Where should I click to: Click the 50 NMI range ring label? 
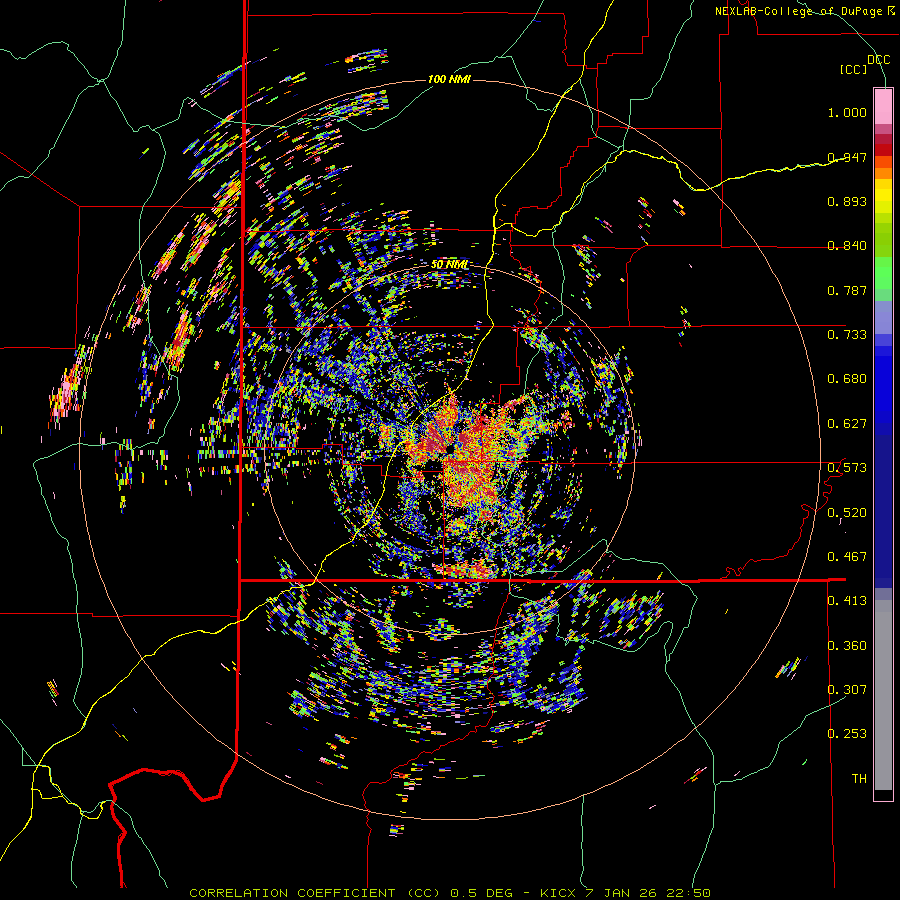[449, 265]
